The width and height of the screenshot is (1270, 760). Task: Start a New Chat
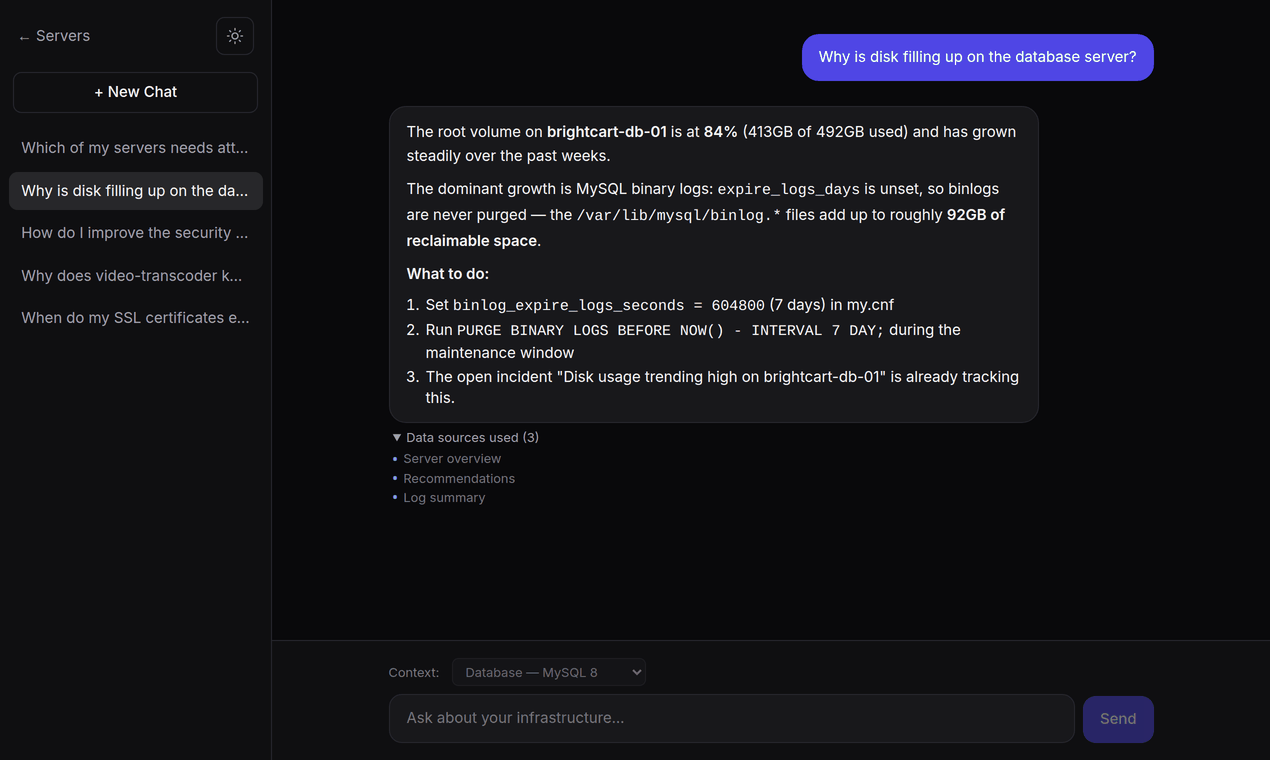click(x=135, y=92)
